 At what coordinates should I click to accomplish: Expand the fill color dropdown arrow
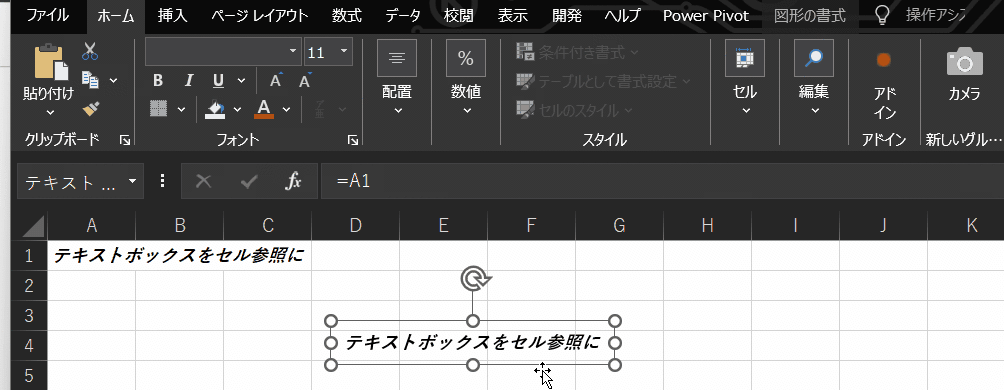(238, 110)
